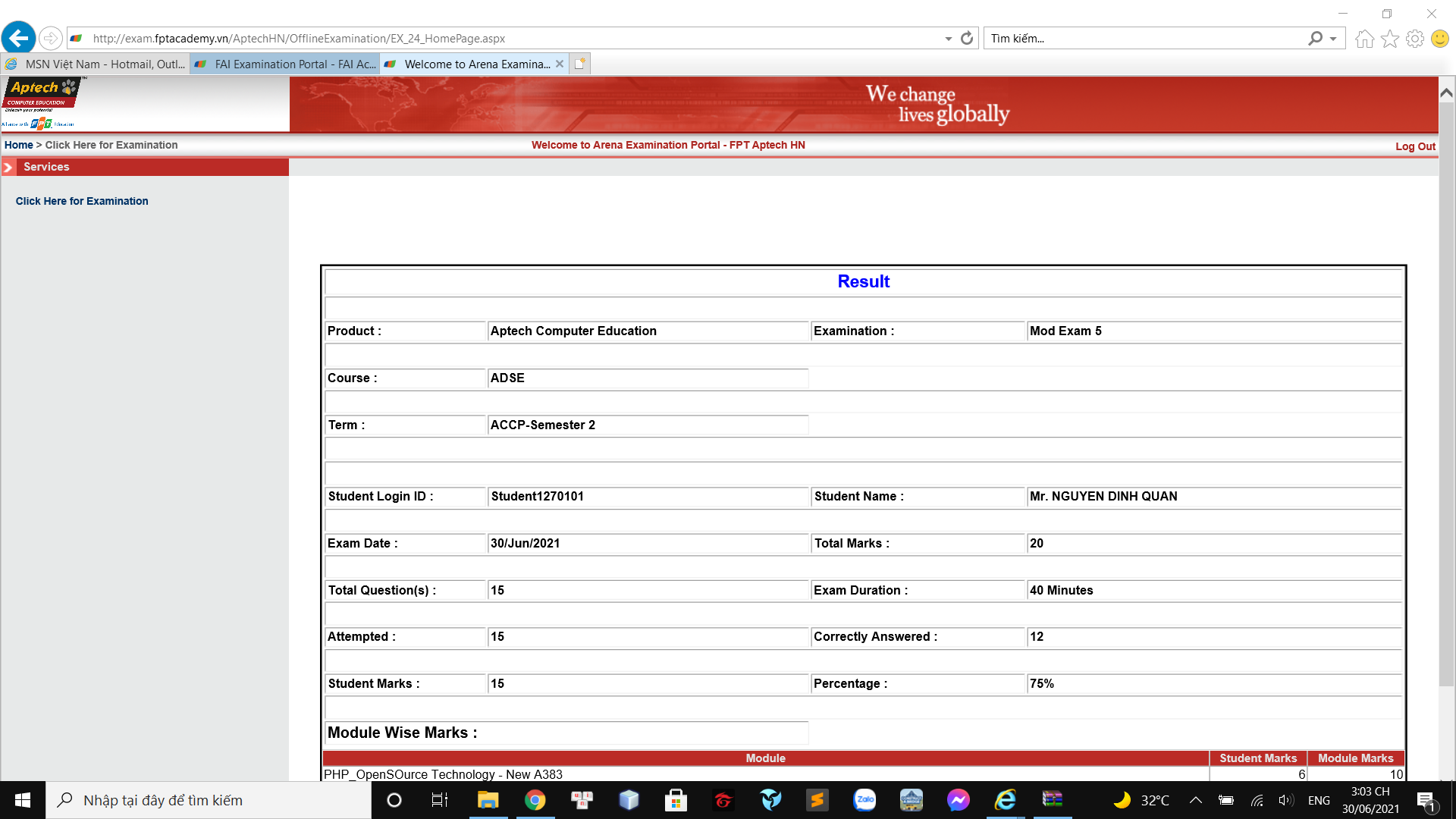Switch to FAI Examination Portal tab
The height and width of the screenshot is (819, 1456).
point(284,64)
